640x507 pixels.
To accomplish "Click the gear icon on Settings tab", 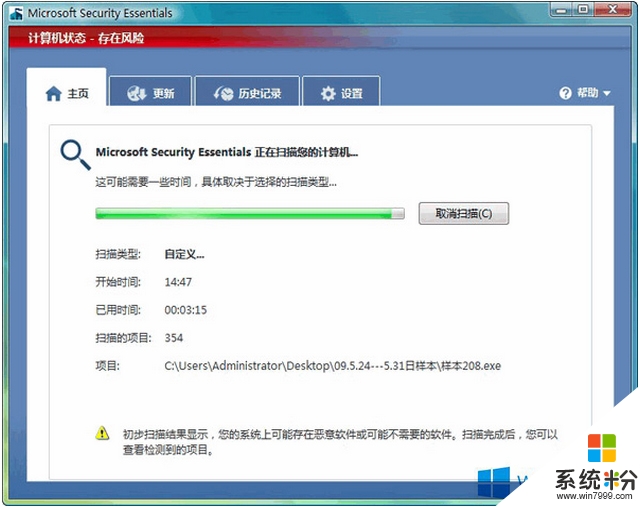I will [x=328, y=93].
